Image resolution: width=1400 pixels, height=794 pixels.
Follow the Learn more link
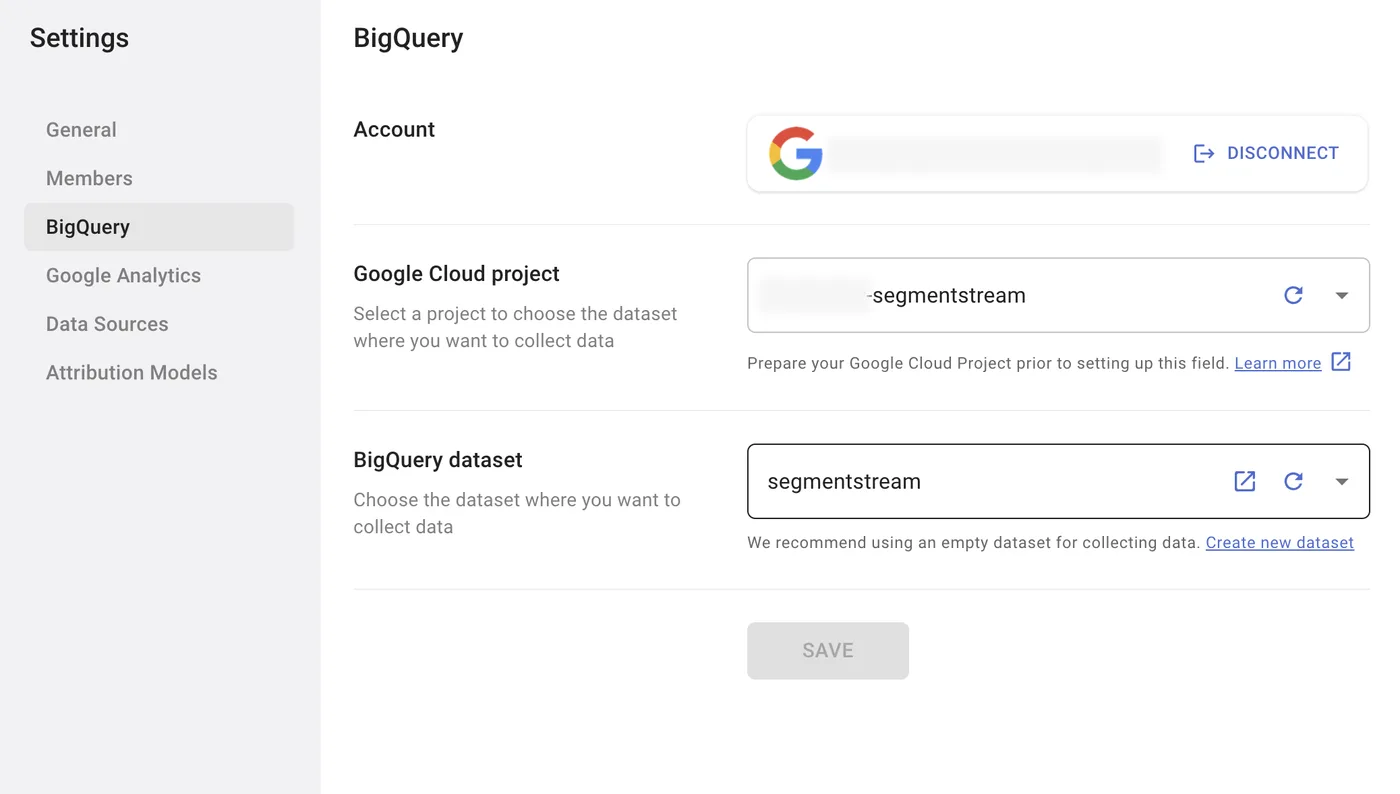pyautogui.click(x=1278, y=363)
